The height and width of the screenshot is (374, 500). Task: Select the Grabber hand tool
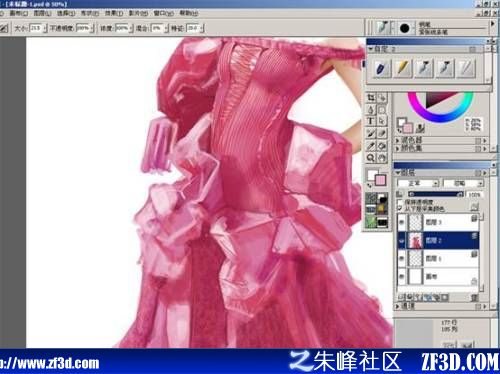point(382,158)
